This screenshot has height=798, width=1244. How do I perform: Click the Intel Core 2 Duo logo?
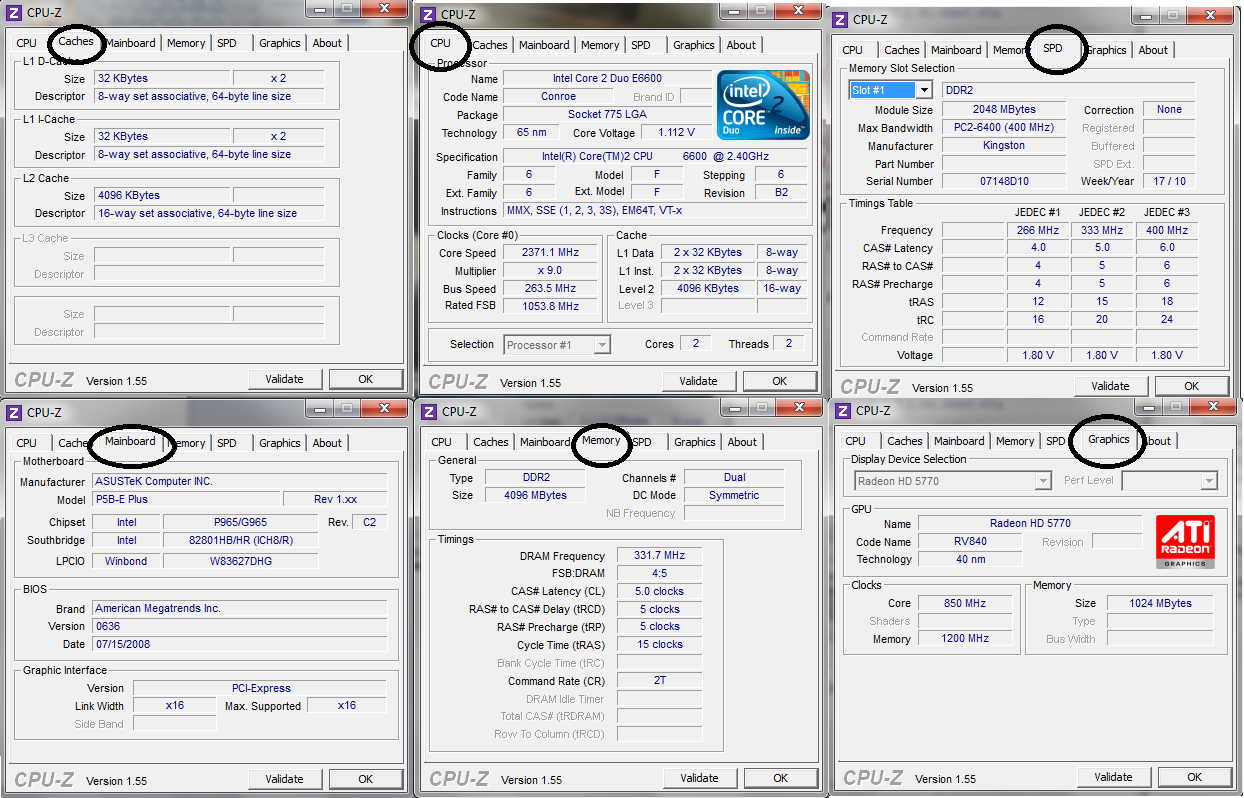pyautogui.click(x=763, y=105)
